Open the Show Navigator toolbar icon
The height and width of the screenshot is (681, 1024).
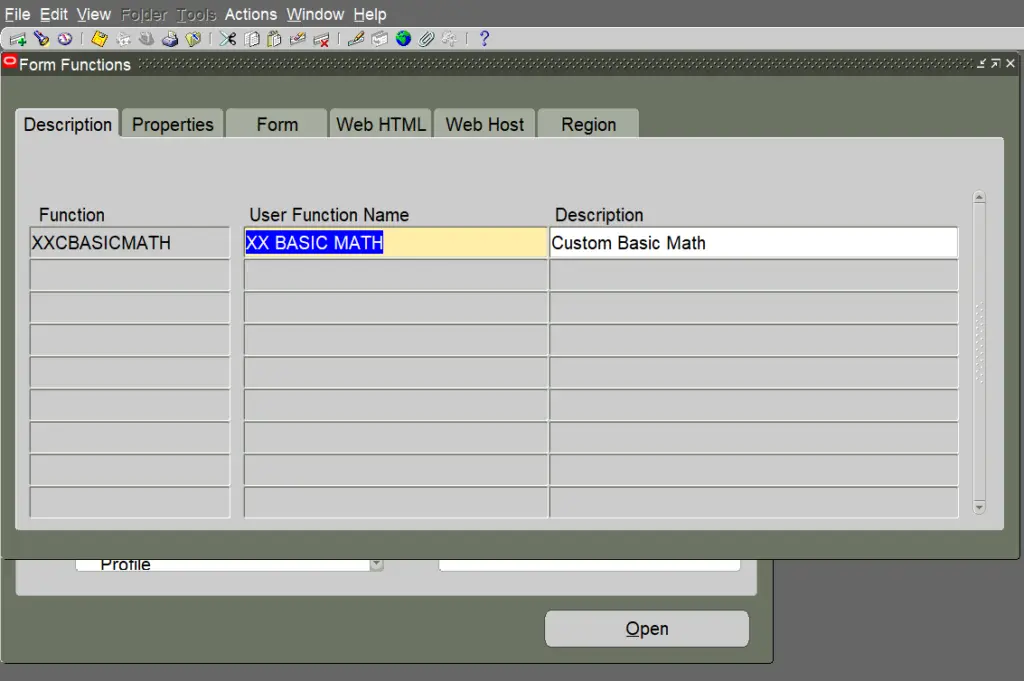63,39
